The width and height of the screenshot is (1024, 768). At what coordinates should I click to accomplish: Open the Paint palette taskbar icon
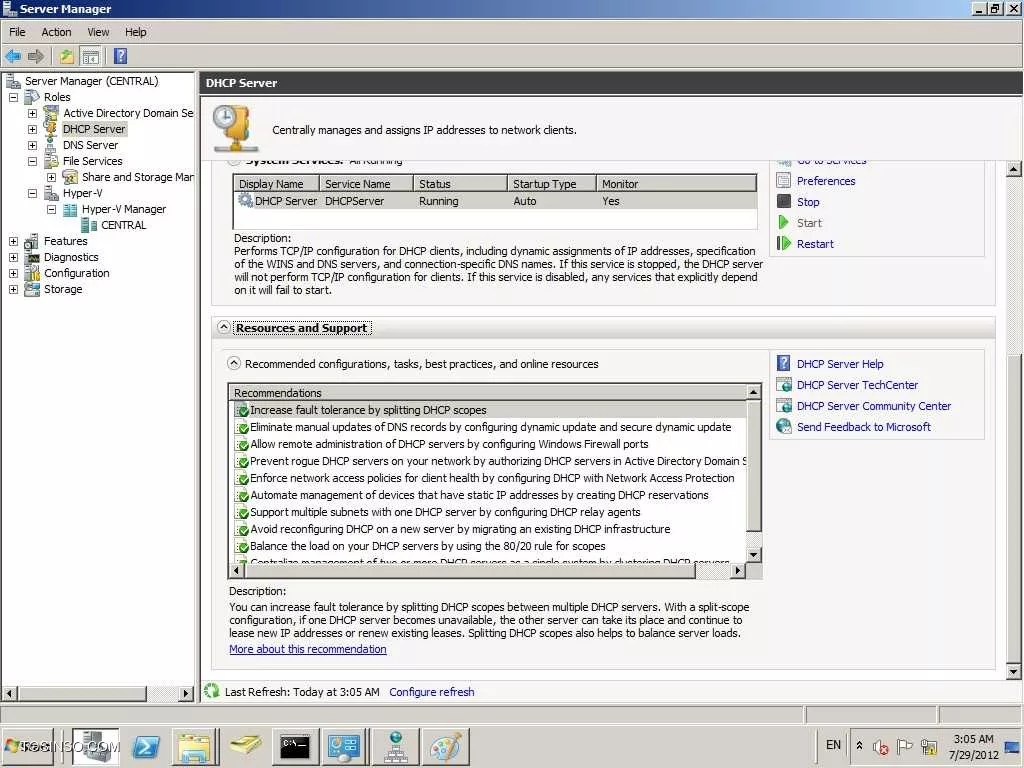pyautogui.click(x=445, y=747)
